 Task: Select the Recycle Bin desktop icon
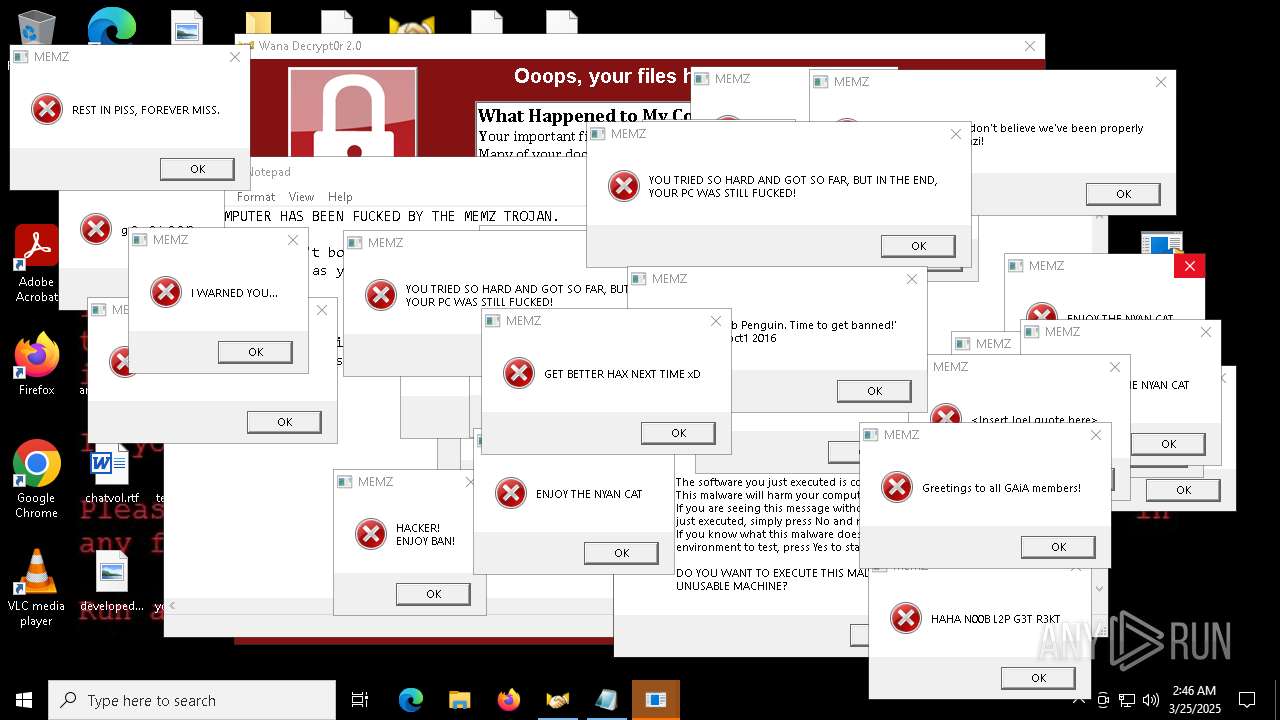(x=36, y=25)
